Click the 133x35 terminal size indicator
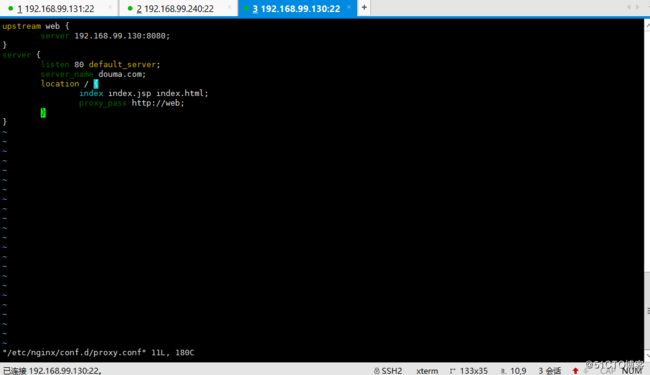Screen dimensions: 650x375 [469, 370]
